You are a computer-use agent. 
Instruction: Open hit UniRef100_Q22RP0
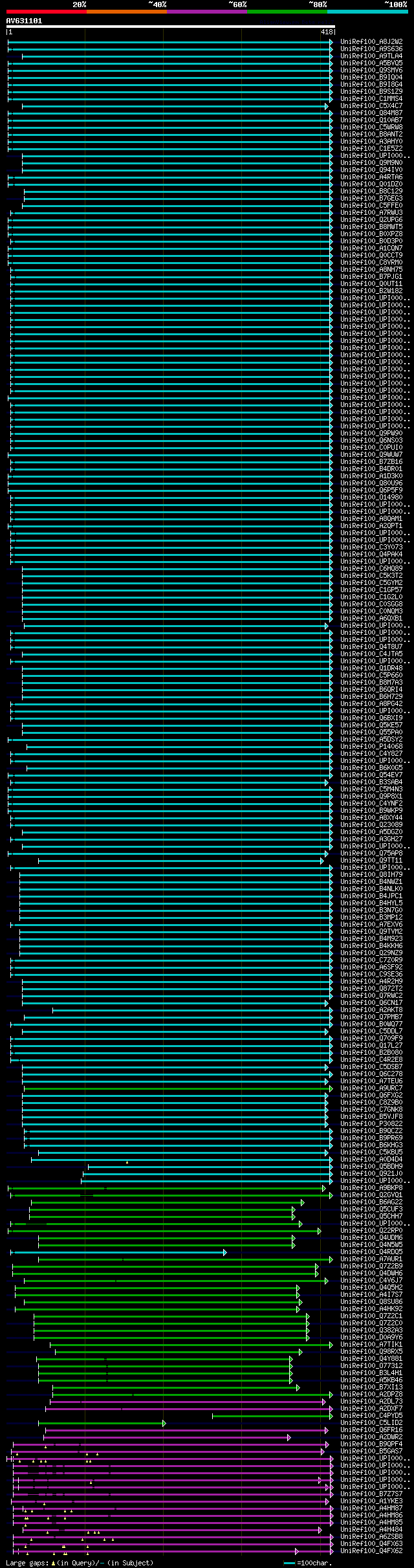(371, 1230)
